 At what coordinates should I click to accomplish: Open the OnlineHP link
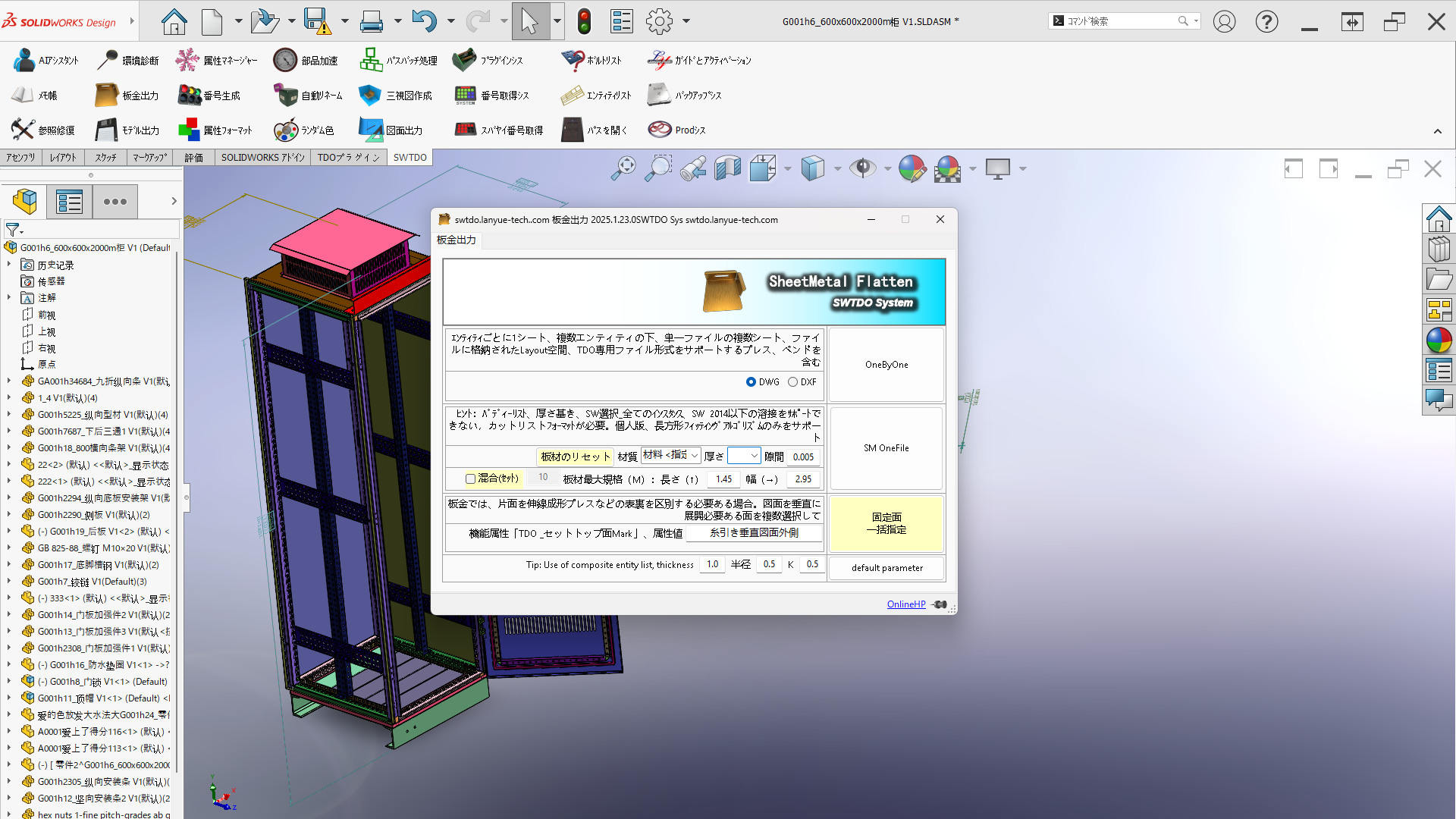coord(906,604)
